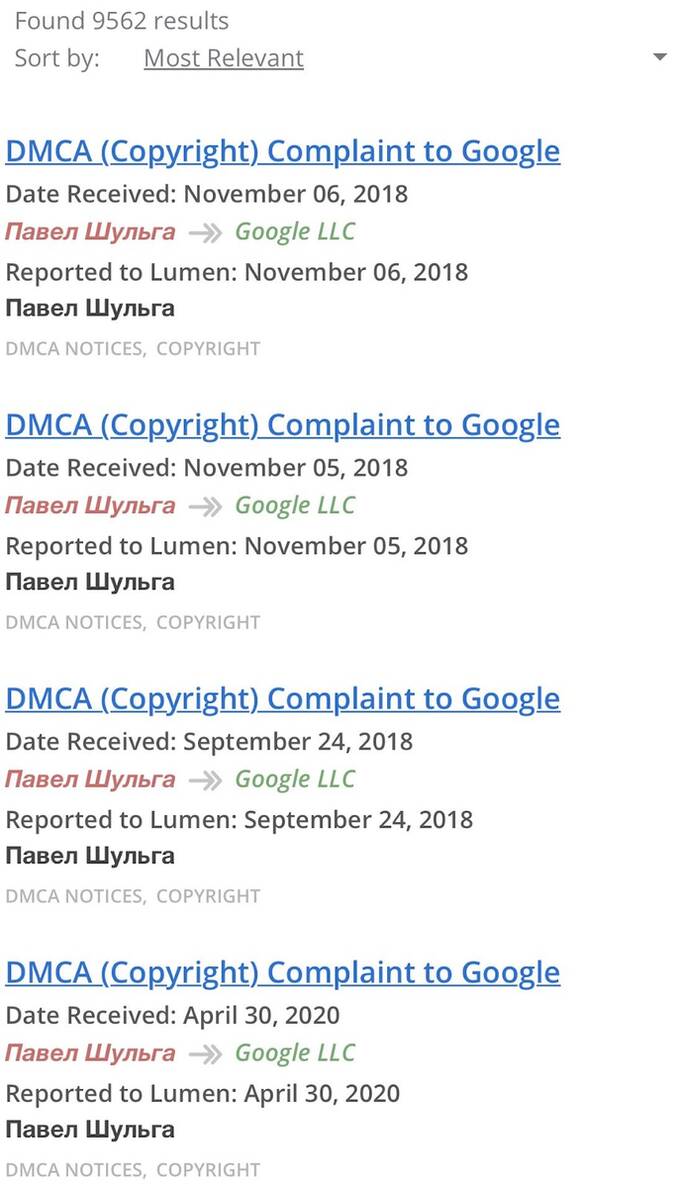The width and height of the screenshot is (680, 1187).
Task: Open the November 05, 2018 DMCA complaint link
Action: click(x=282, y=425)
